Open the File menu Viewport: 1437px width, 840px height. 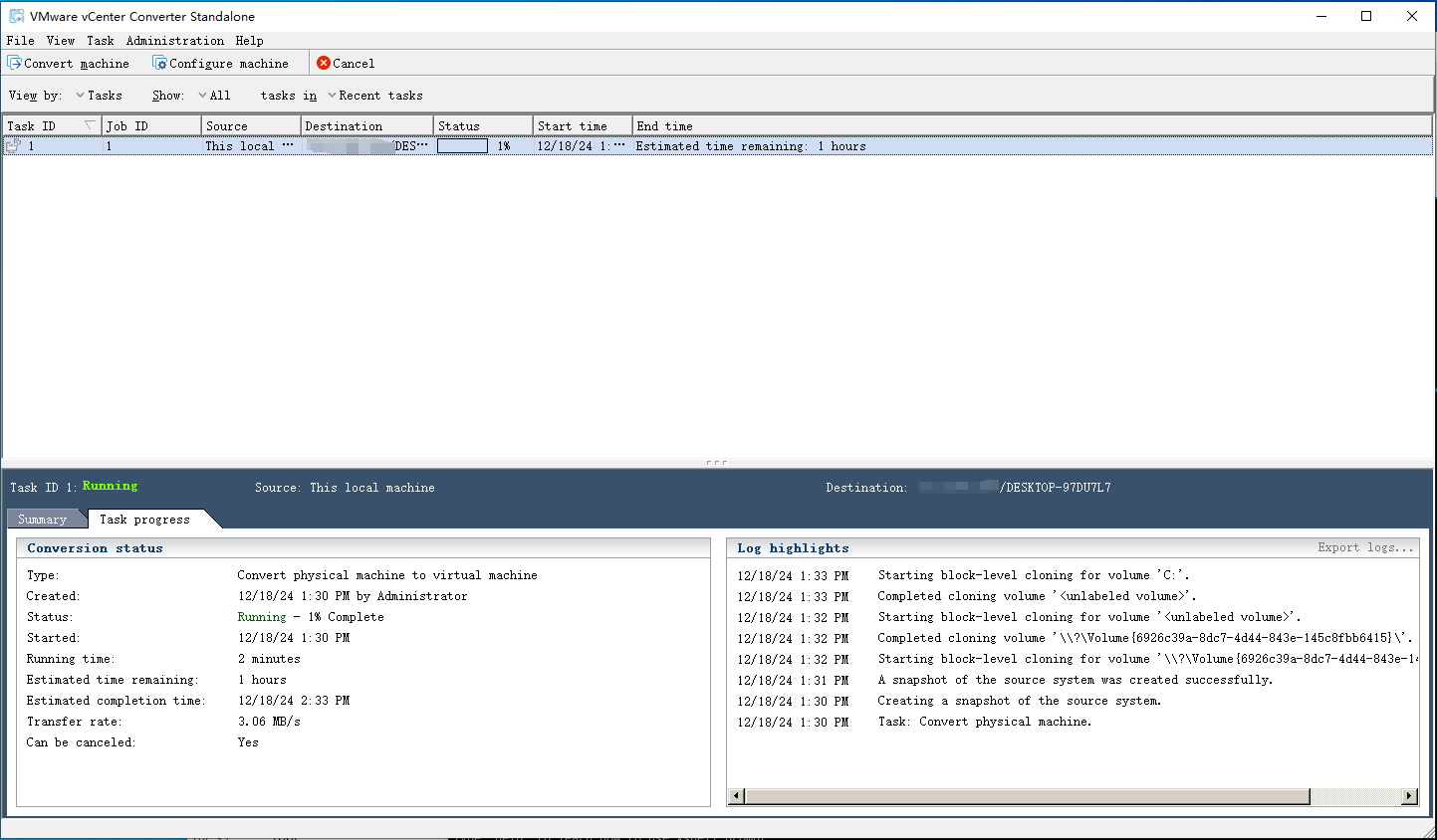pyautogui.click(x=20, y=41)
